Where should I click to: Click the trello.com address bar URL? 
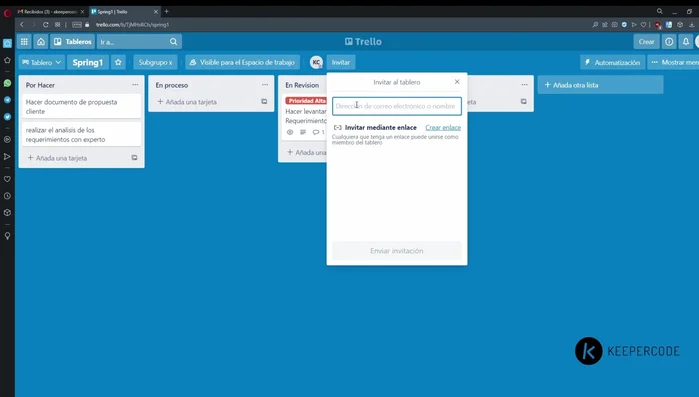click(x=132, y=25)
